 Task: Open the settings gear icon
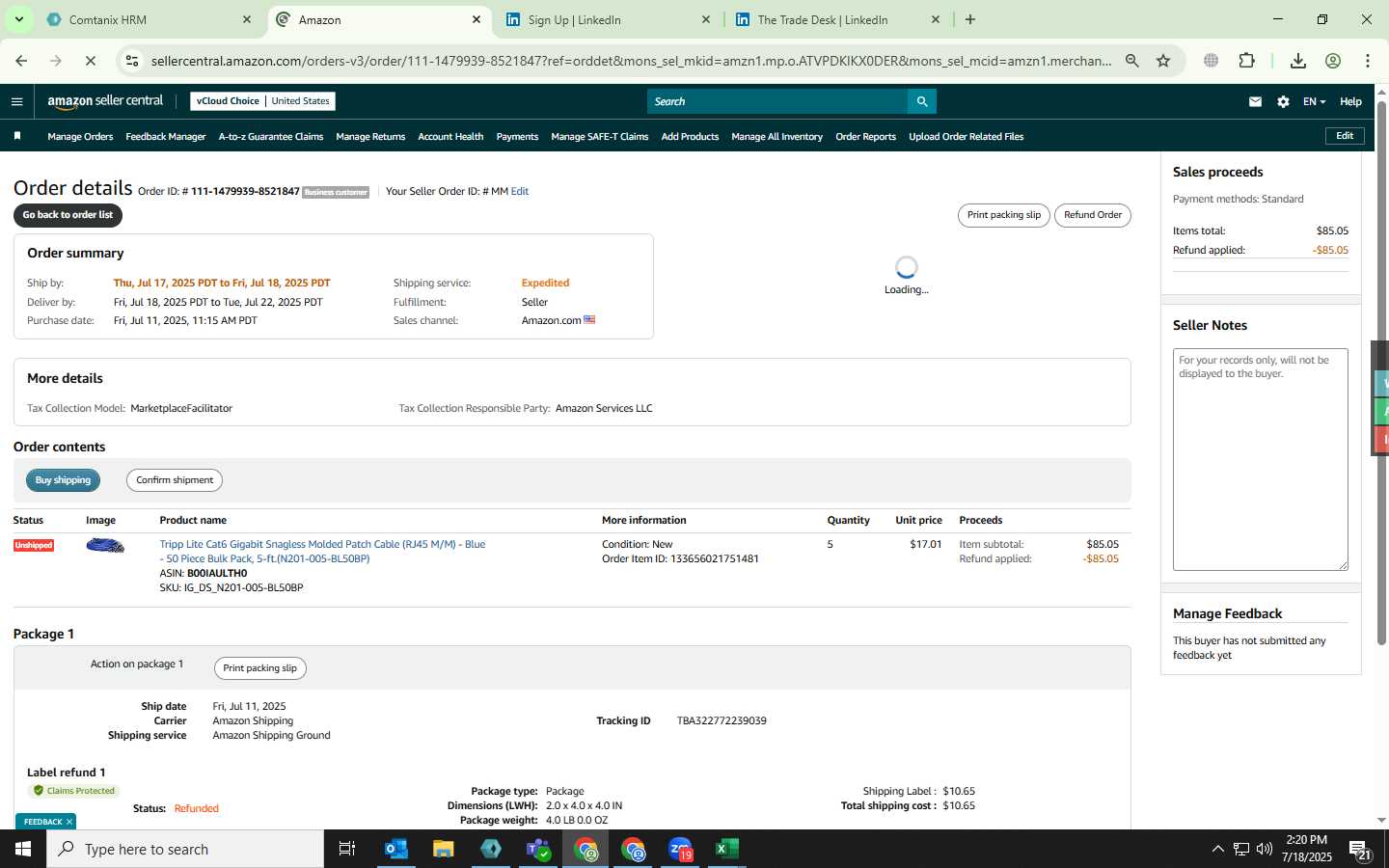pyautogui.click(x=1283, y=101)
